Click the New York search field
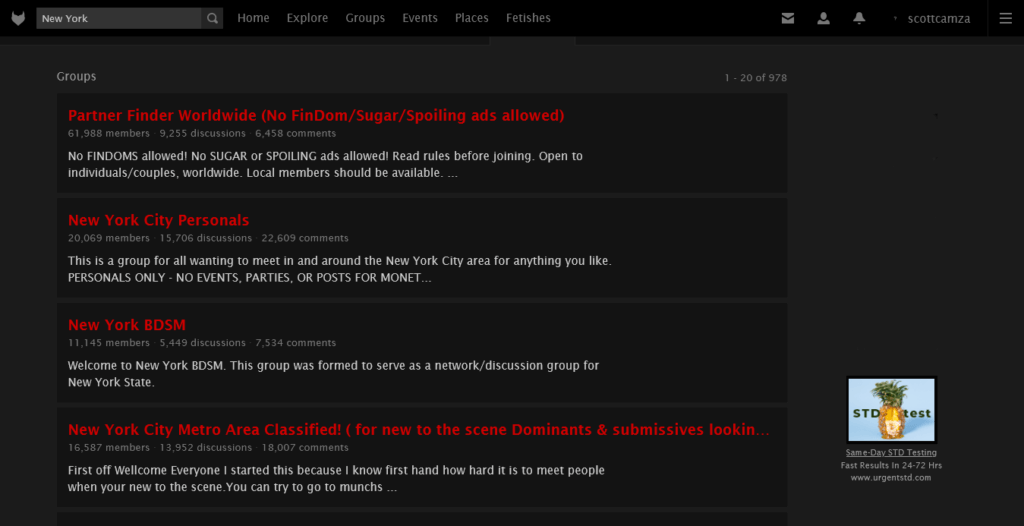This screenshot has height=526, width=1024. 119,18
